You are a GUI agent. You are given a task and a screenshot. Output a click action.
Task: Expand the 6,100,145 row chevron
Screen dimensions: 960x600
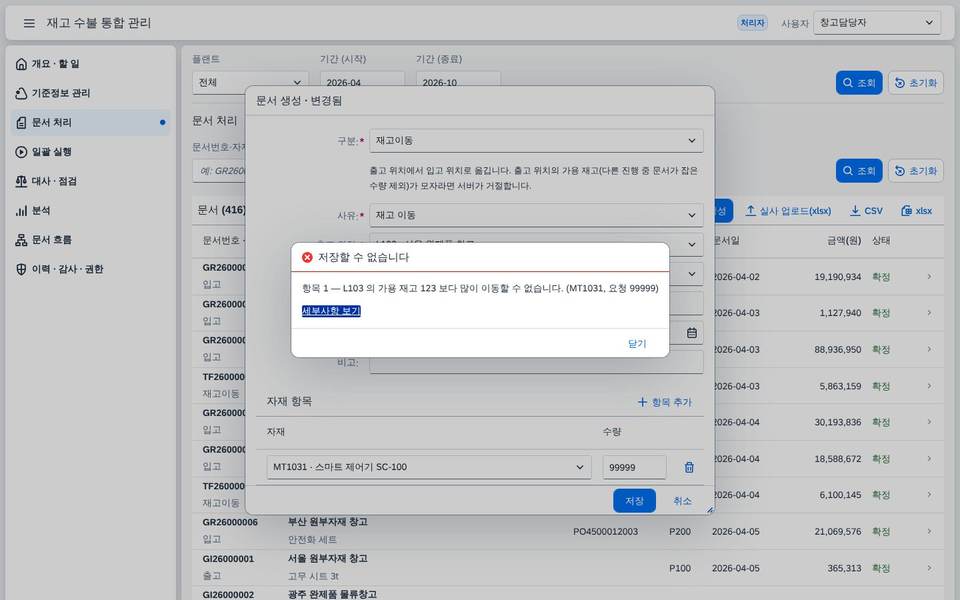click(929, 495)
